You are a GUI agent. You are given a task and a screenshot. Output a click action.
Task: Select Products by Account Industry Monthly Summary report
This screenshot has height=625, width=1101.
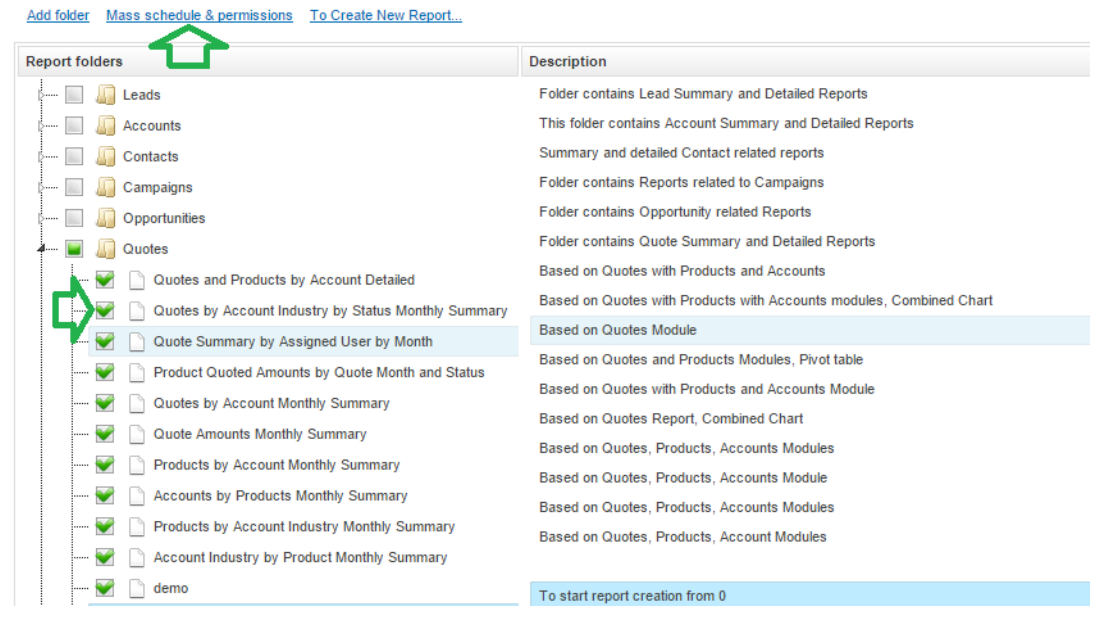(304, 526)
